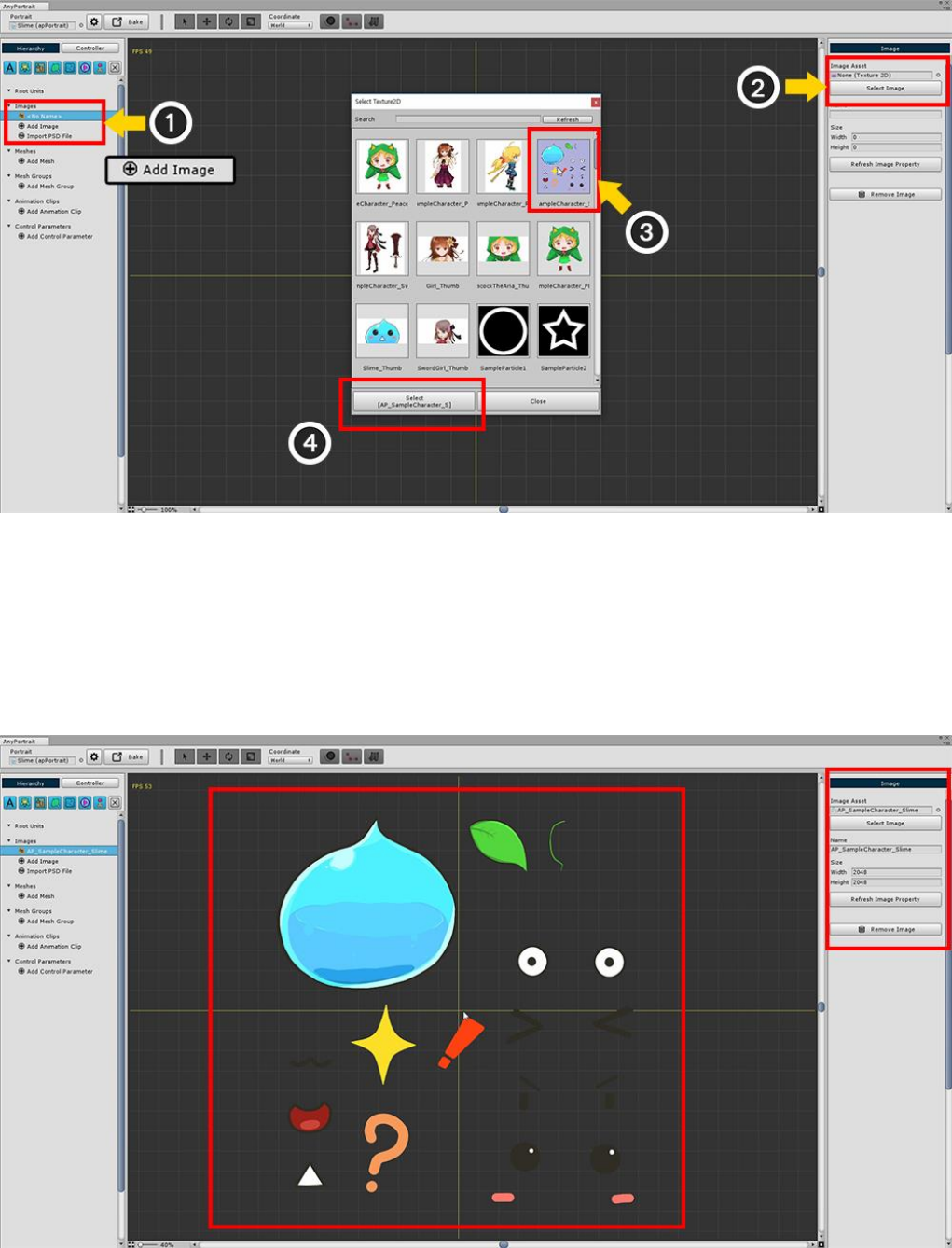Switch to the Hierarchy tab in the upper editor

point(31,48)
